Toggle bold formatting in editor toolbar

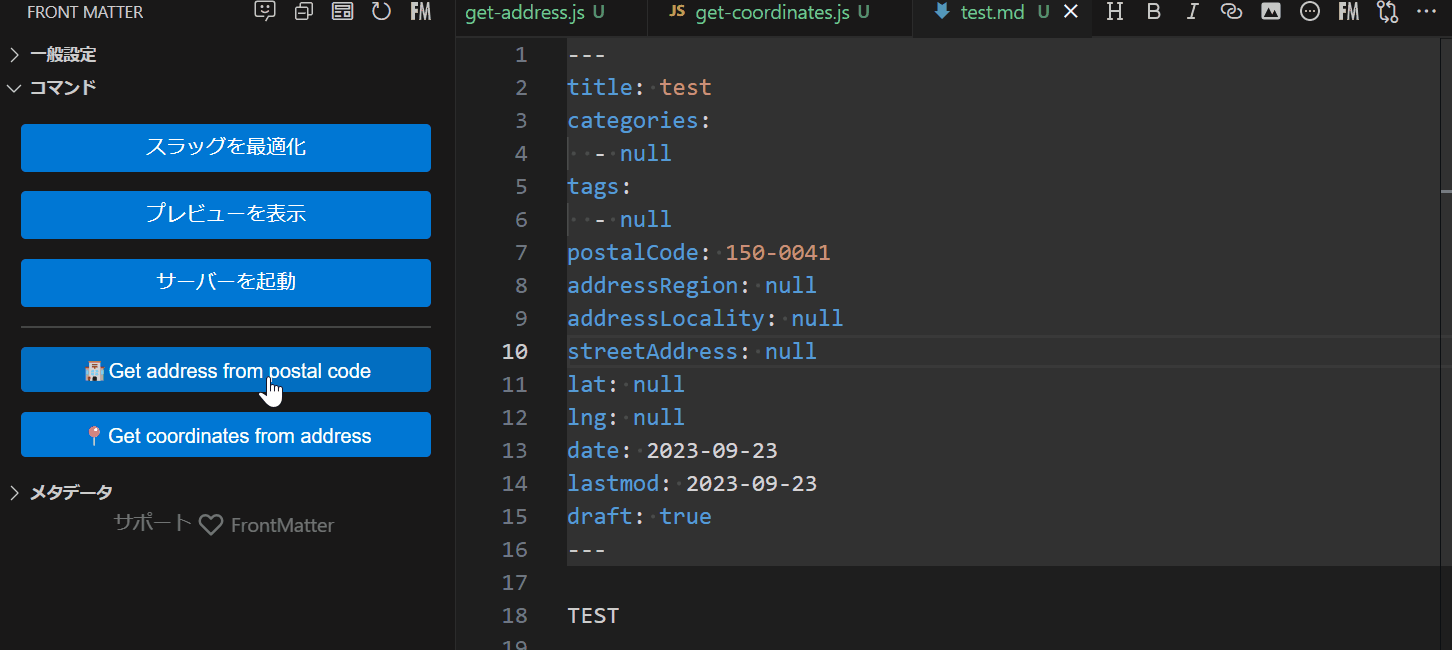click(1154, 12)
